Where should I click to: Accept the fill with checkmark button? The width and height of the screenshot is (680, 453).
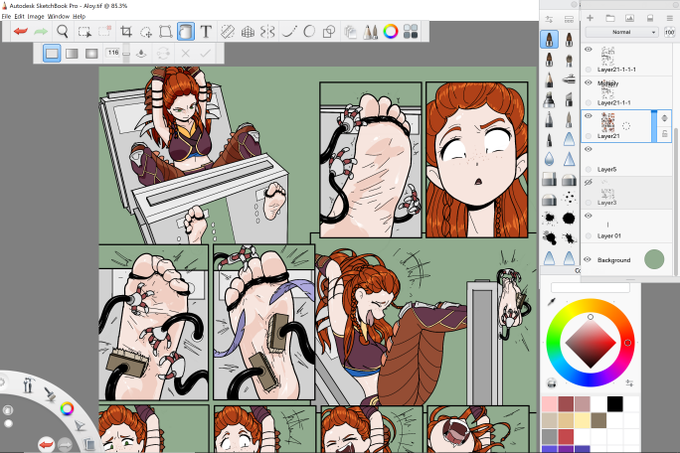[205, 53]
